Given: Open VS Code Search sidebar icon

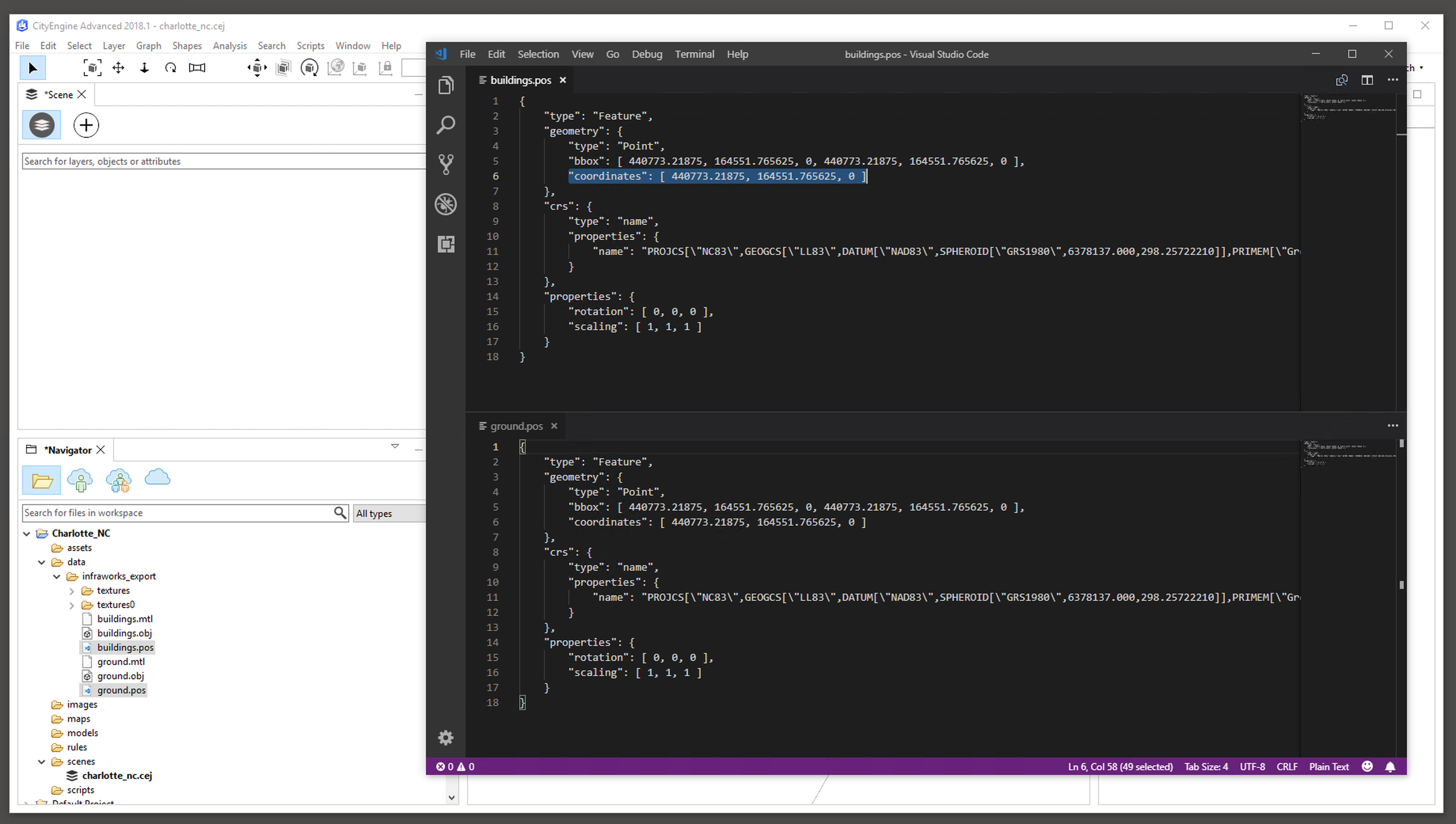Looking at the screenshot, I should point(446,125).
